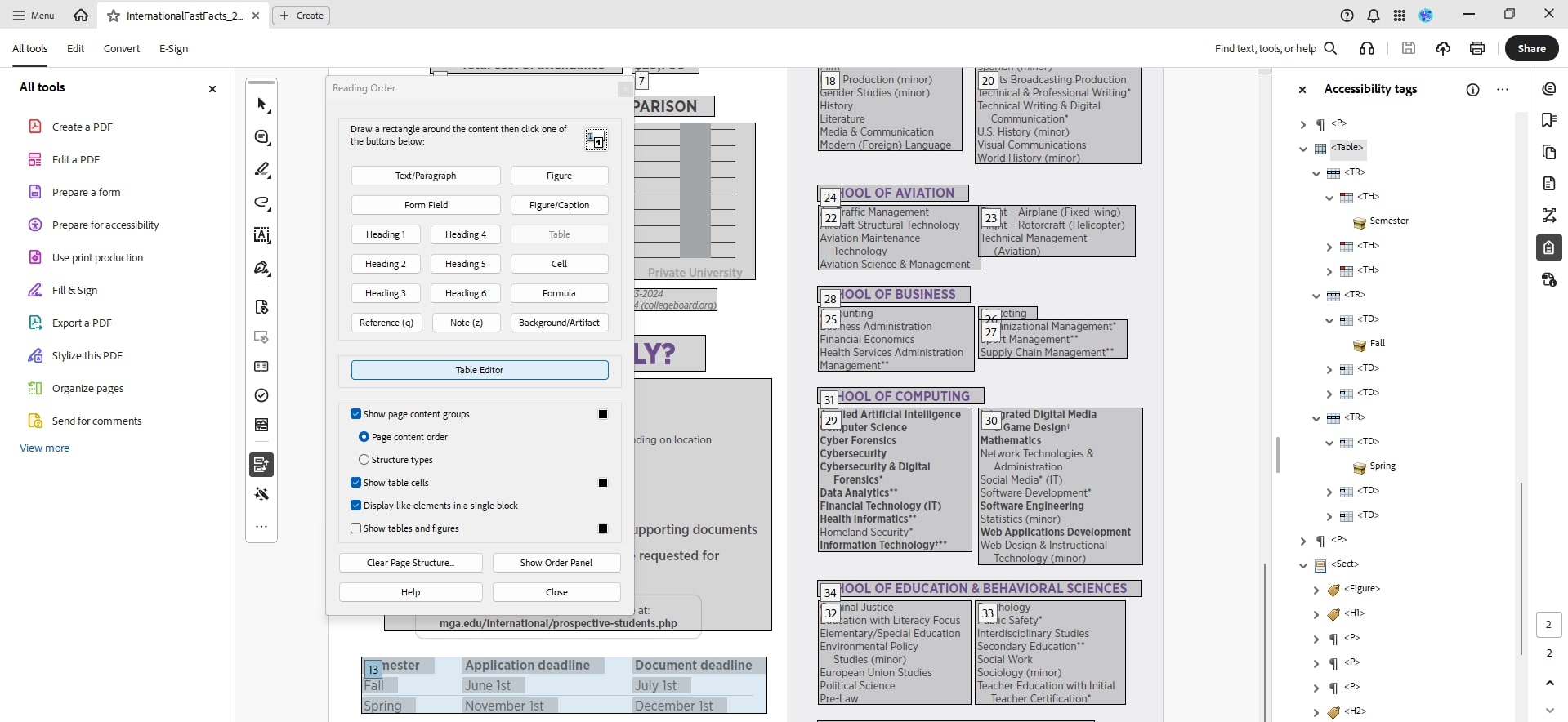Click the Accessibility tags info icon
Screen dimensions: 1568x722
tap(1472, 90)
